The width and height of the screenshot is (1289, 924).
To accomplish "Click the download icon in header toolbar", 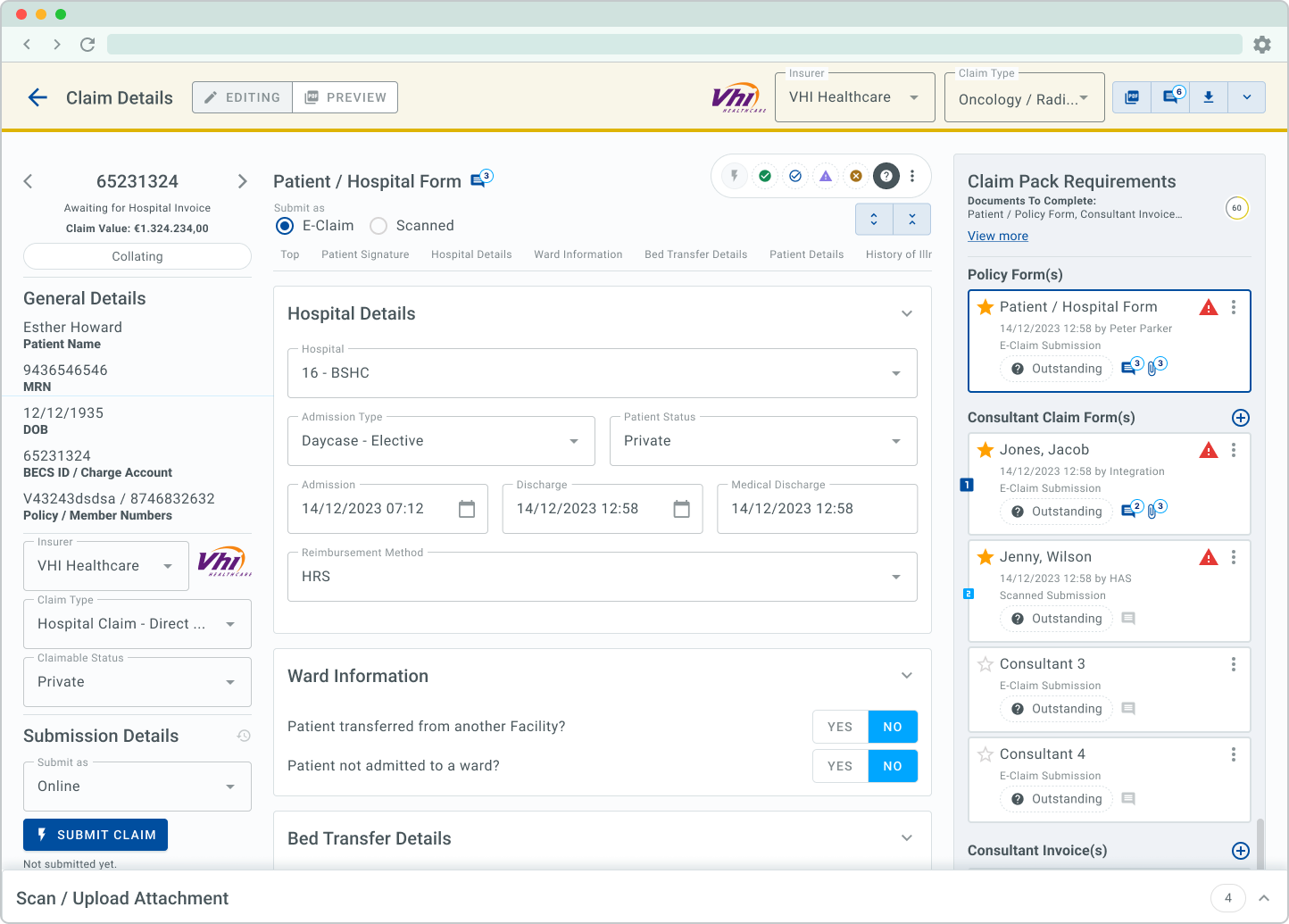I will click(1209, 97).
